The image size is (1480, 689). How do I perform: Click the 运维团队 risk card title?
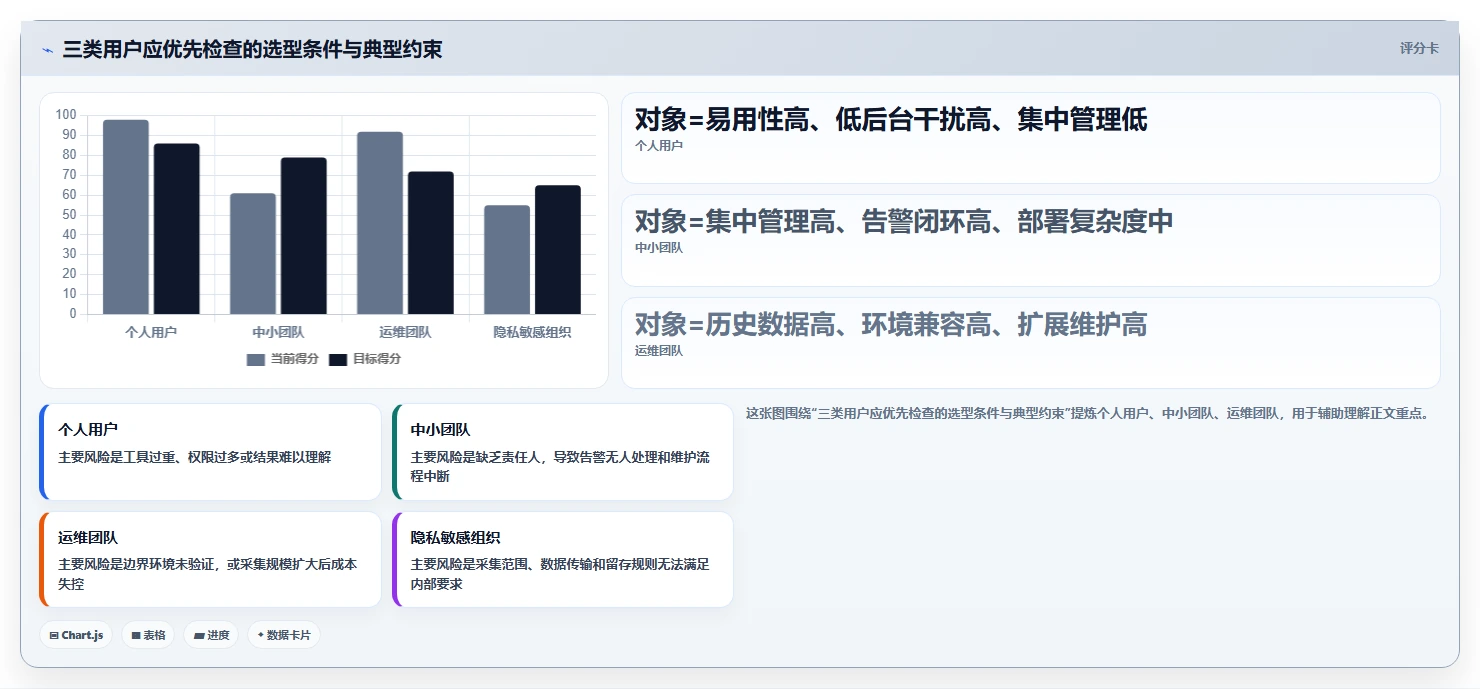coord(88,537)
